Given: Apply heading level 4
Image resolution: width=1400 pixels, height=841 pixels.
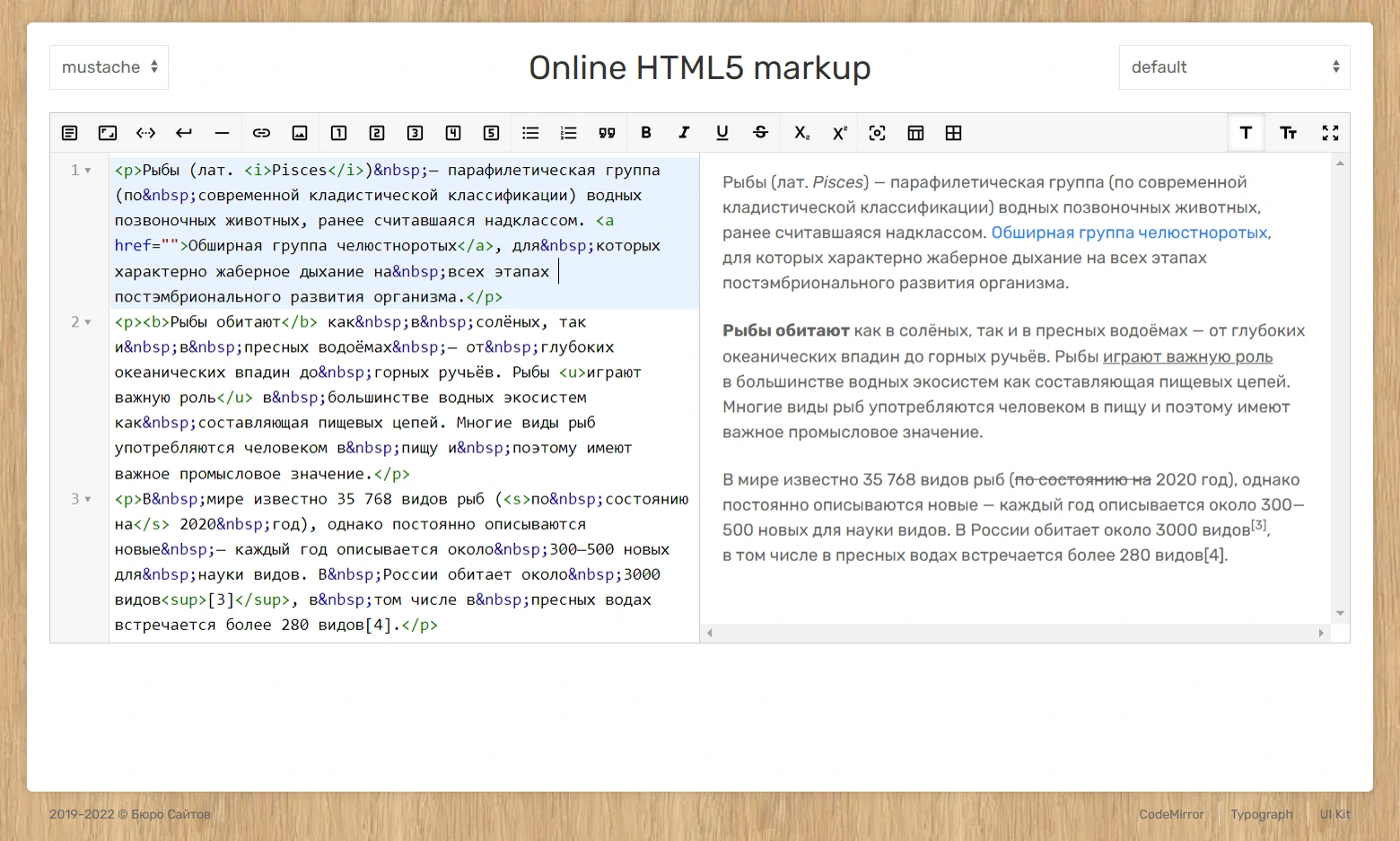Looking at the screenshot, I should pyautogui.click(x=453, y=133).
